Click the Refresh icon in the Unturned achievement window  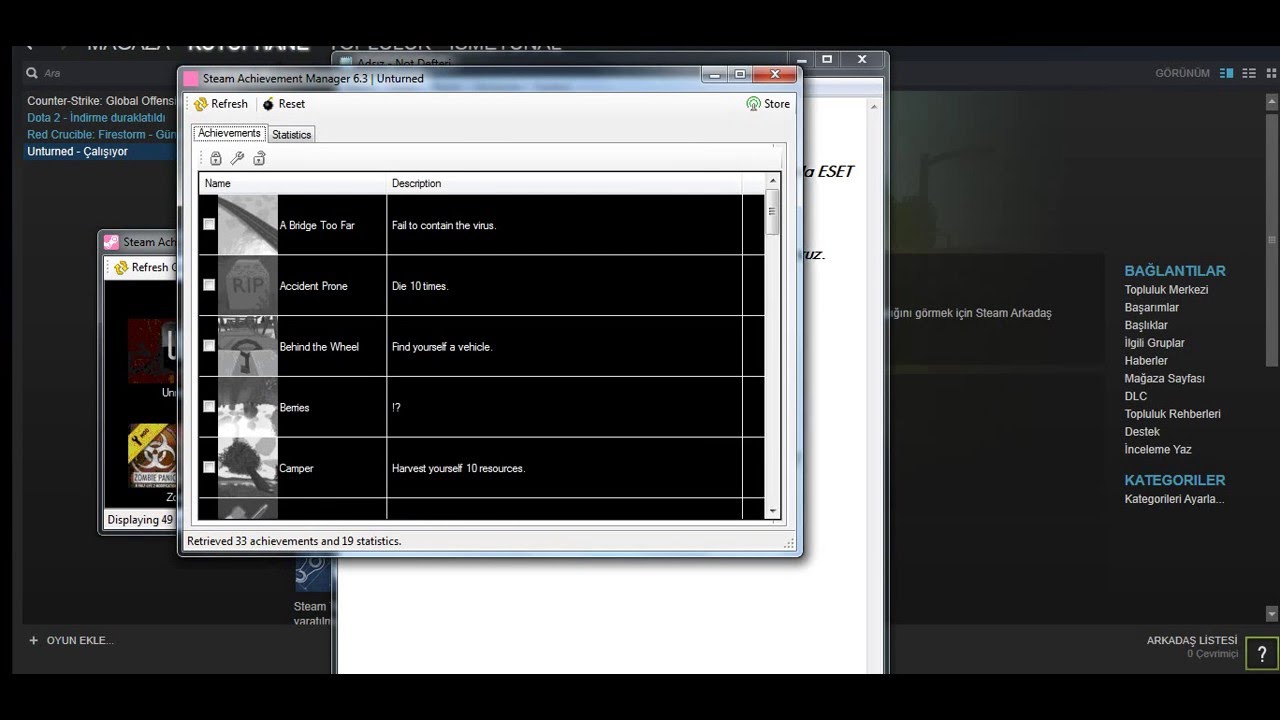pos(201,104)
